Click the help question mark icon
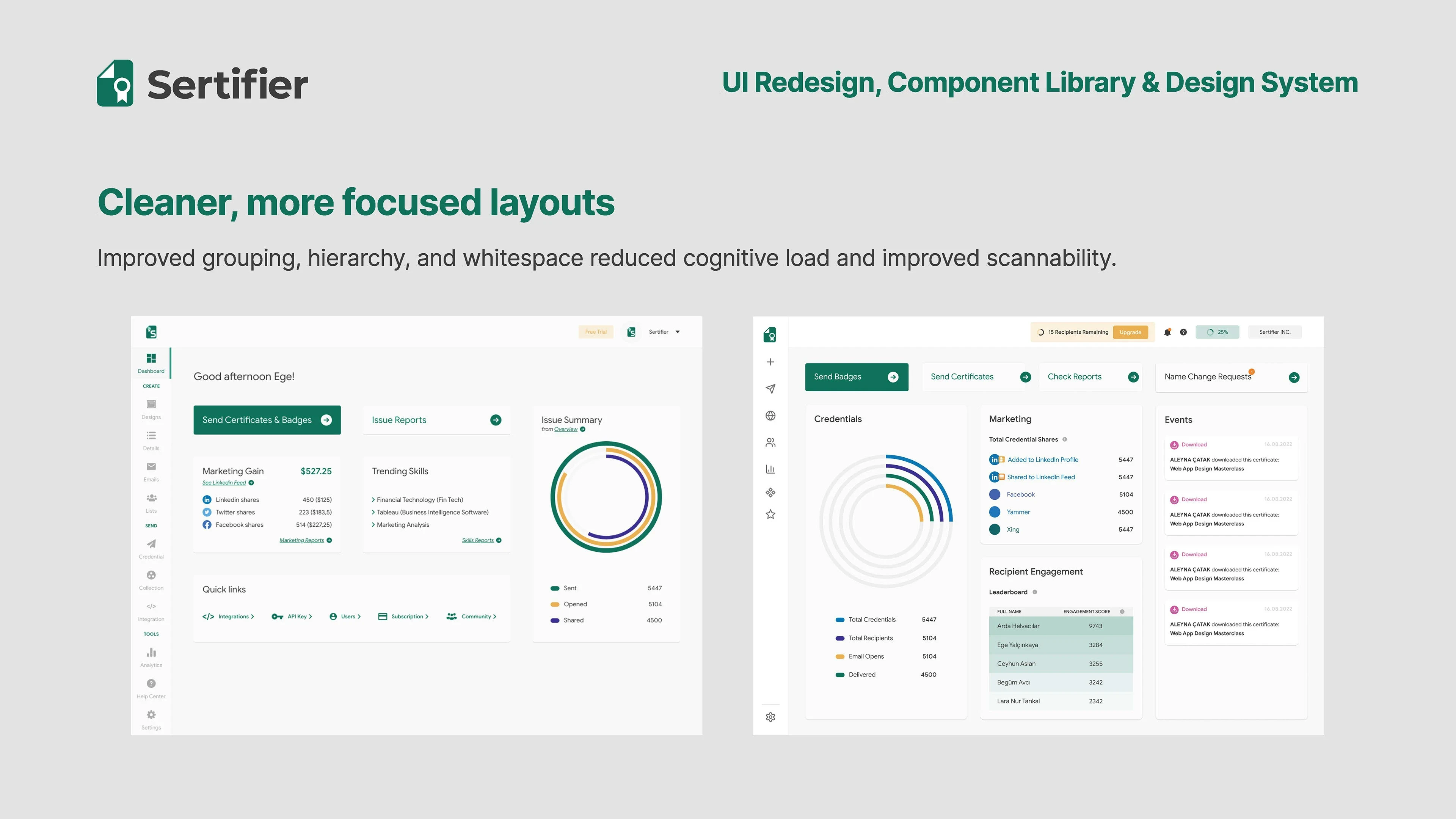The height and width of the screenshot is (819, 1456). pyautogui.click(x=1183, y=333)
